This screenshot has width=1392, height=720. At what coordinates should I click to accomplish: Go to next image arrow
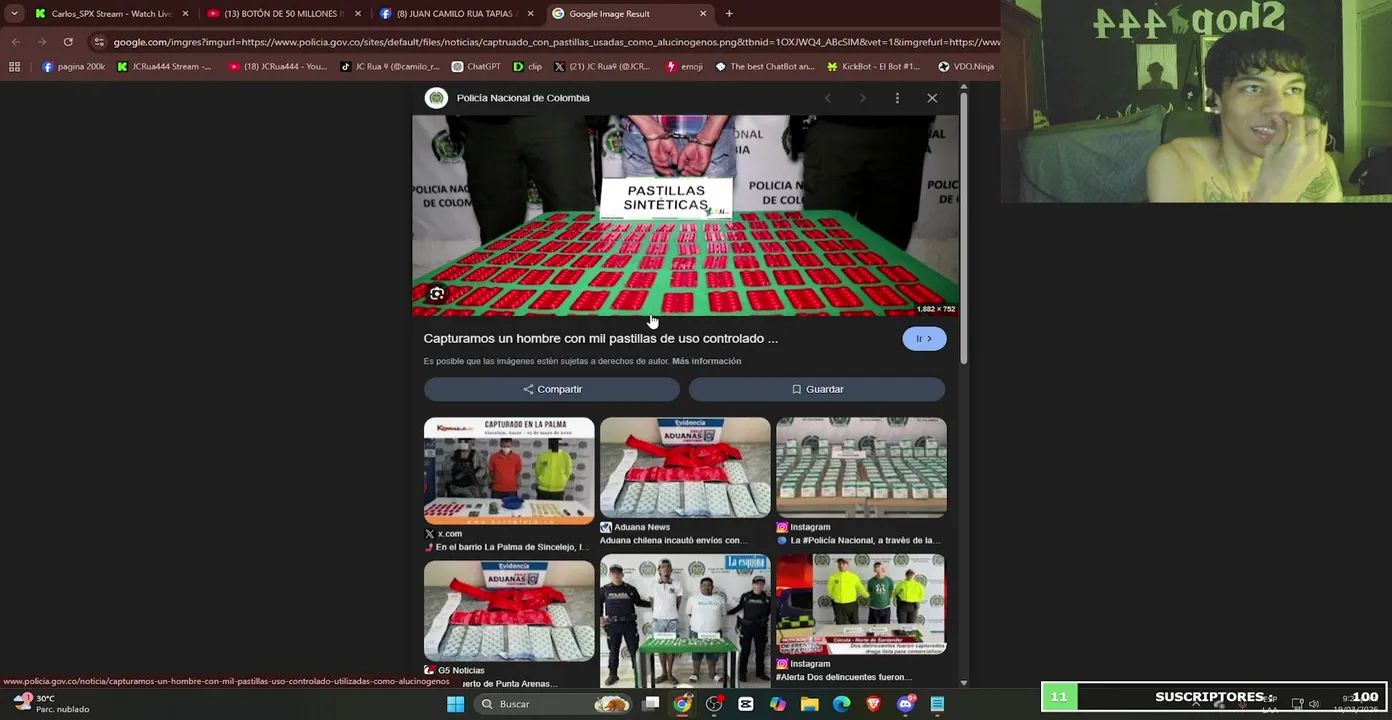tap(862, 98)
